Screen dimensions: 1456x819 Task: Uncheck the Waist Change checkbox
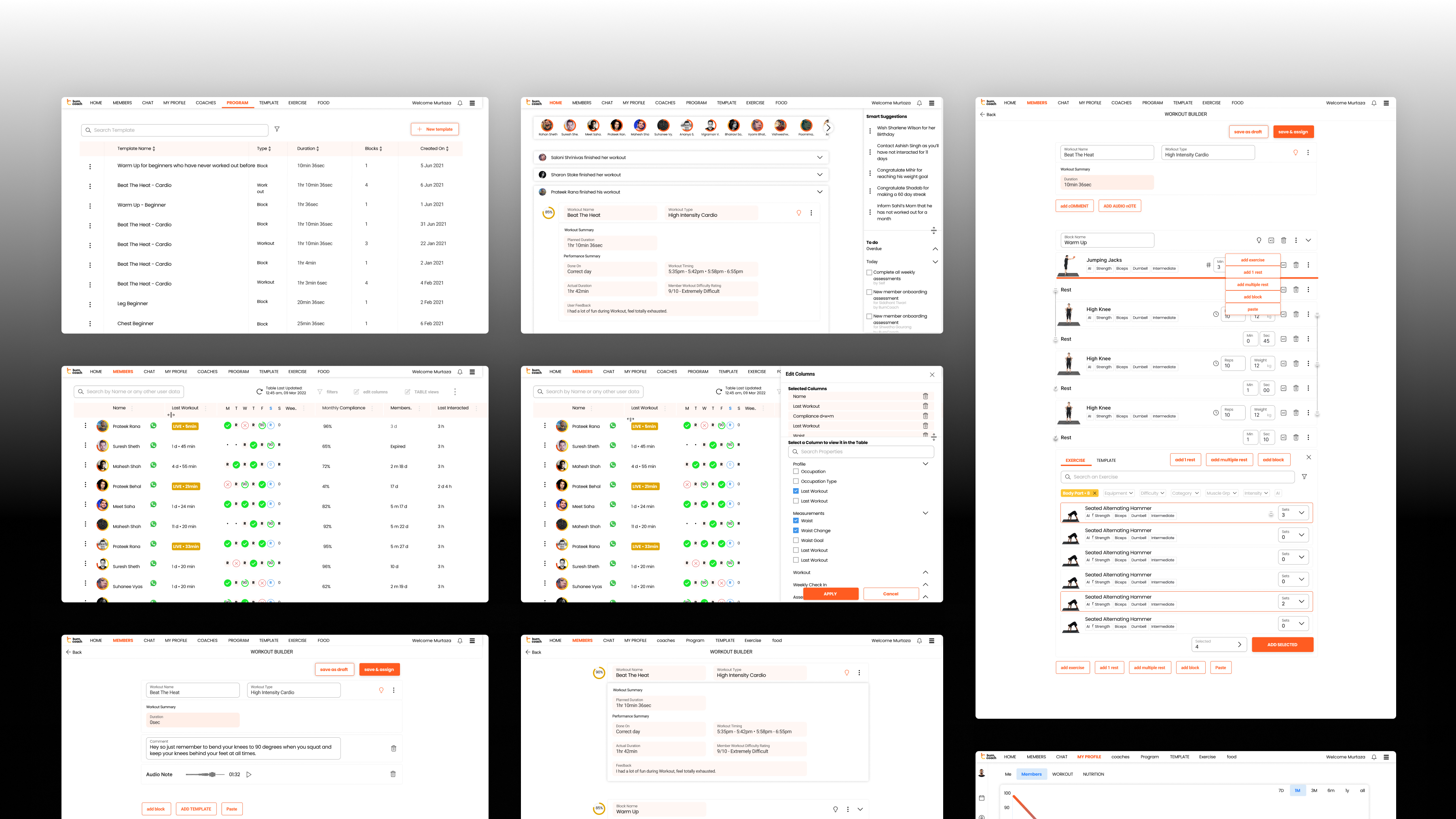coord(796,530)
